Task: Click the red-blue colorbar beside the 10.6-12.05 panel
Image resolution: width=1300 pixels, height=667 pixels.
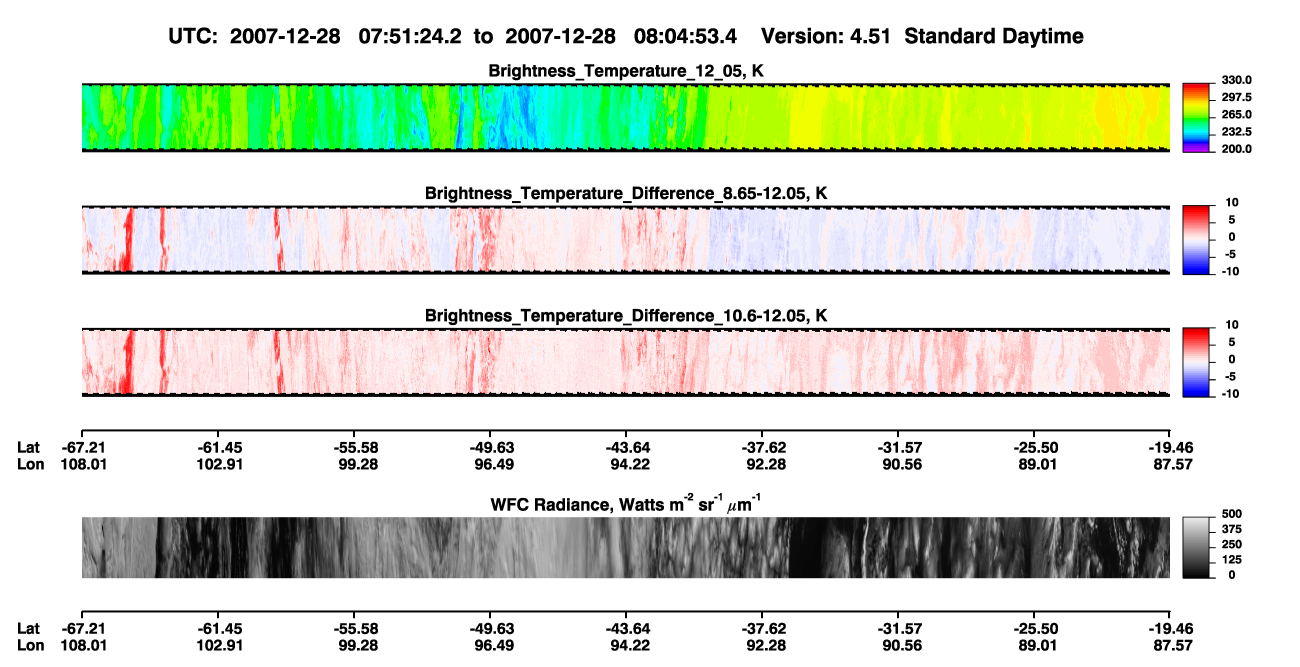Action: click(x=1196, y=362)
